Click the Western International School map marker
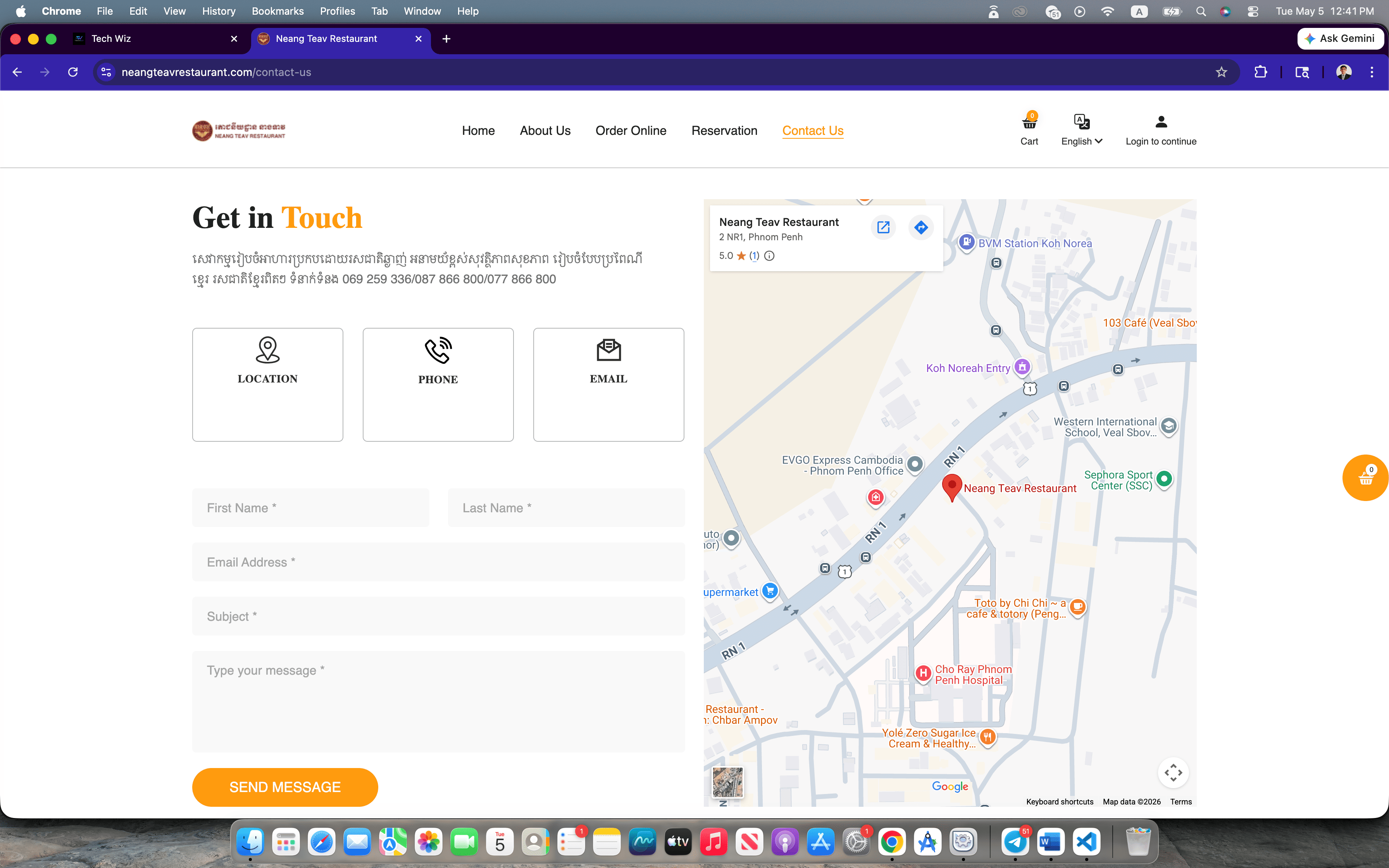 point(1168,426)
